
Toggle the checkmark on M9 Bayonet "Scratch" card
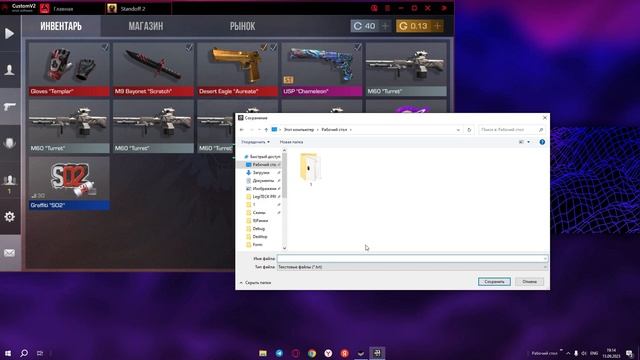click(189, 47)
